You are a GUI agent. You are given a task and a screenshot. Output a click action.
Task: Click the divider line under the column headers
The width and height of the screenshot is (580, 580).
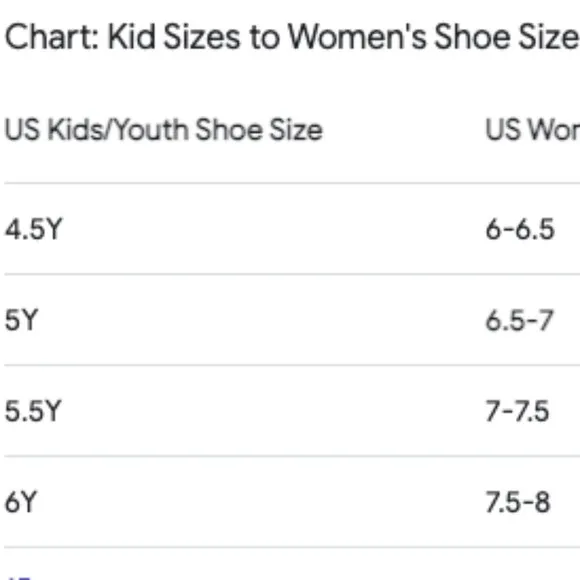pyautogui.click(x=292, y=183)
